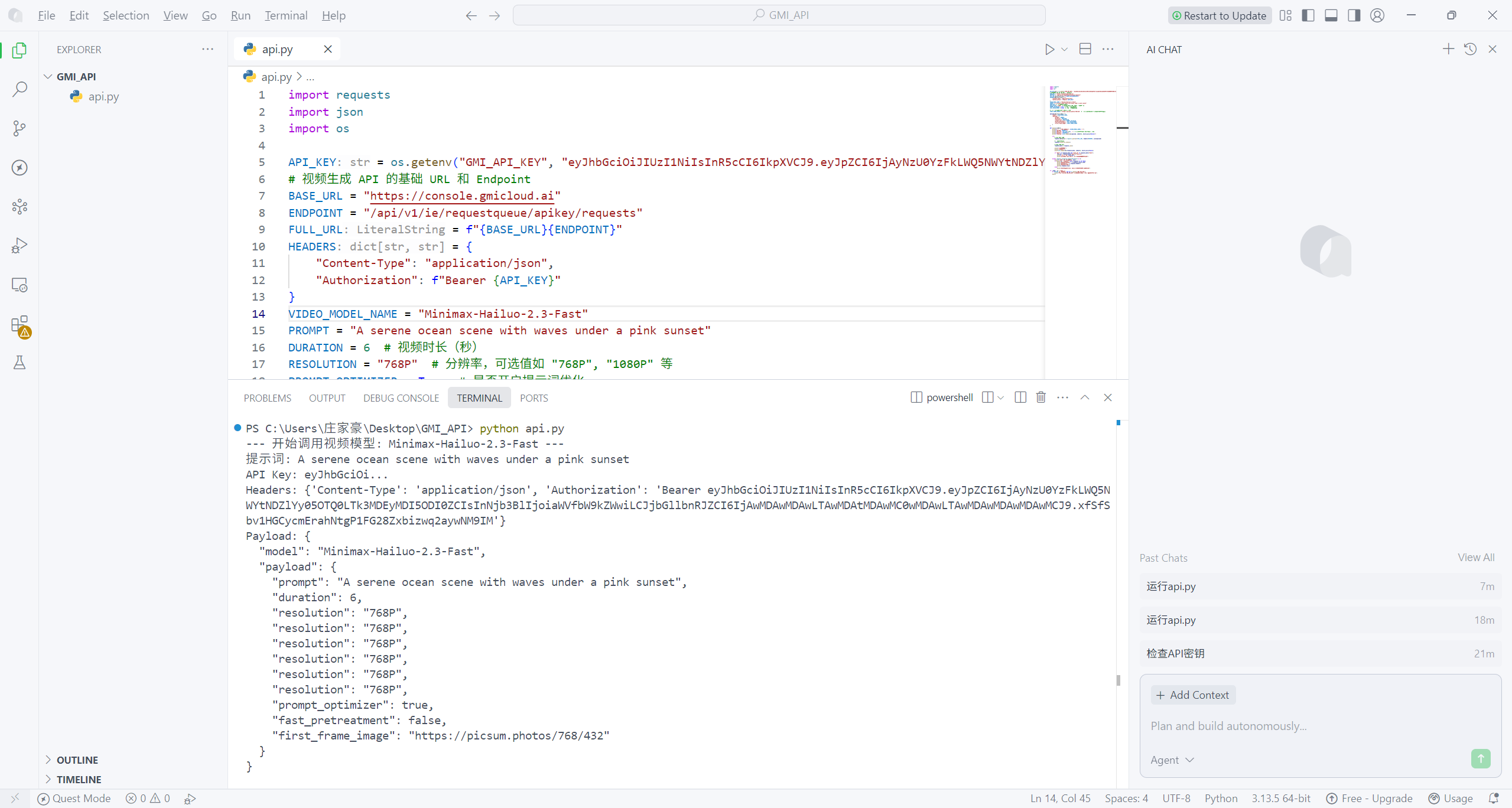The image size is (1512, 808).
Task: Open the Search view in activity bar
Action: tap(19, 89)
